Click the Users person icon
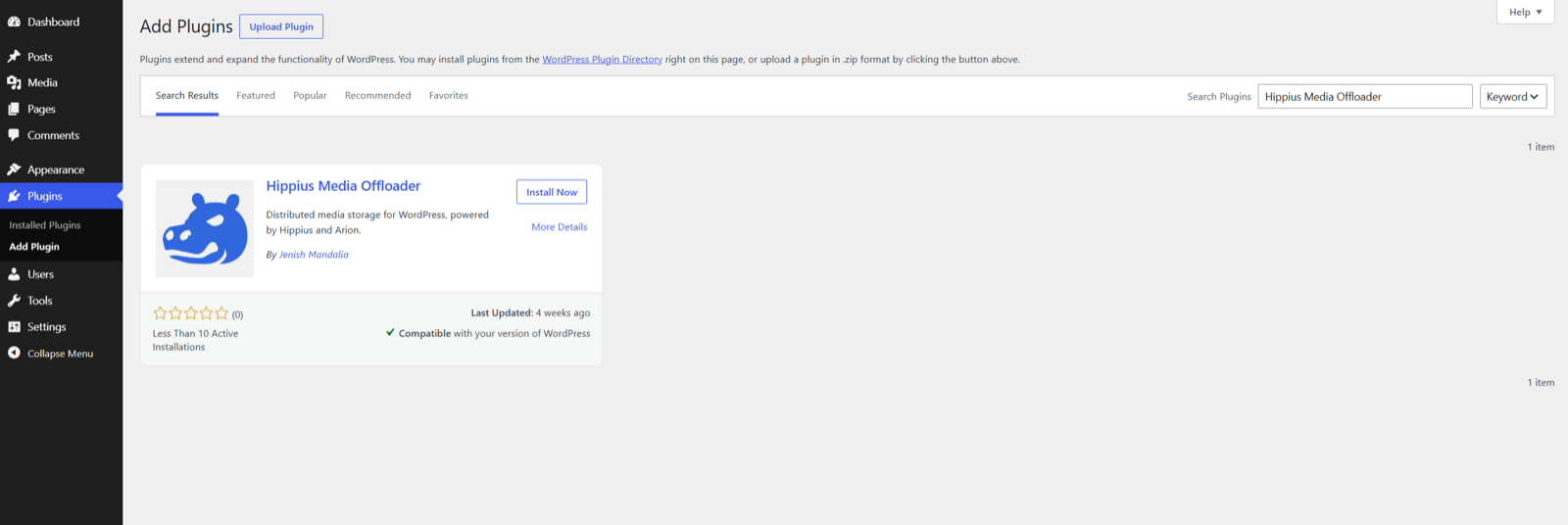This screenshot has height=525, width=1568. [14, 274]
